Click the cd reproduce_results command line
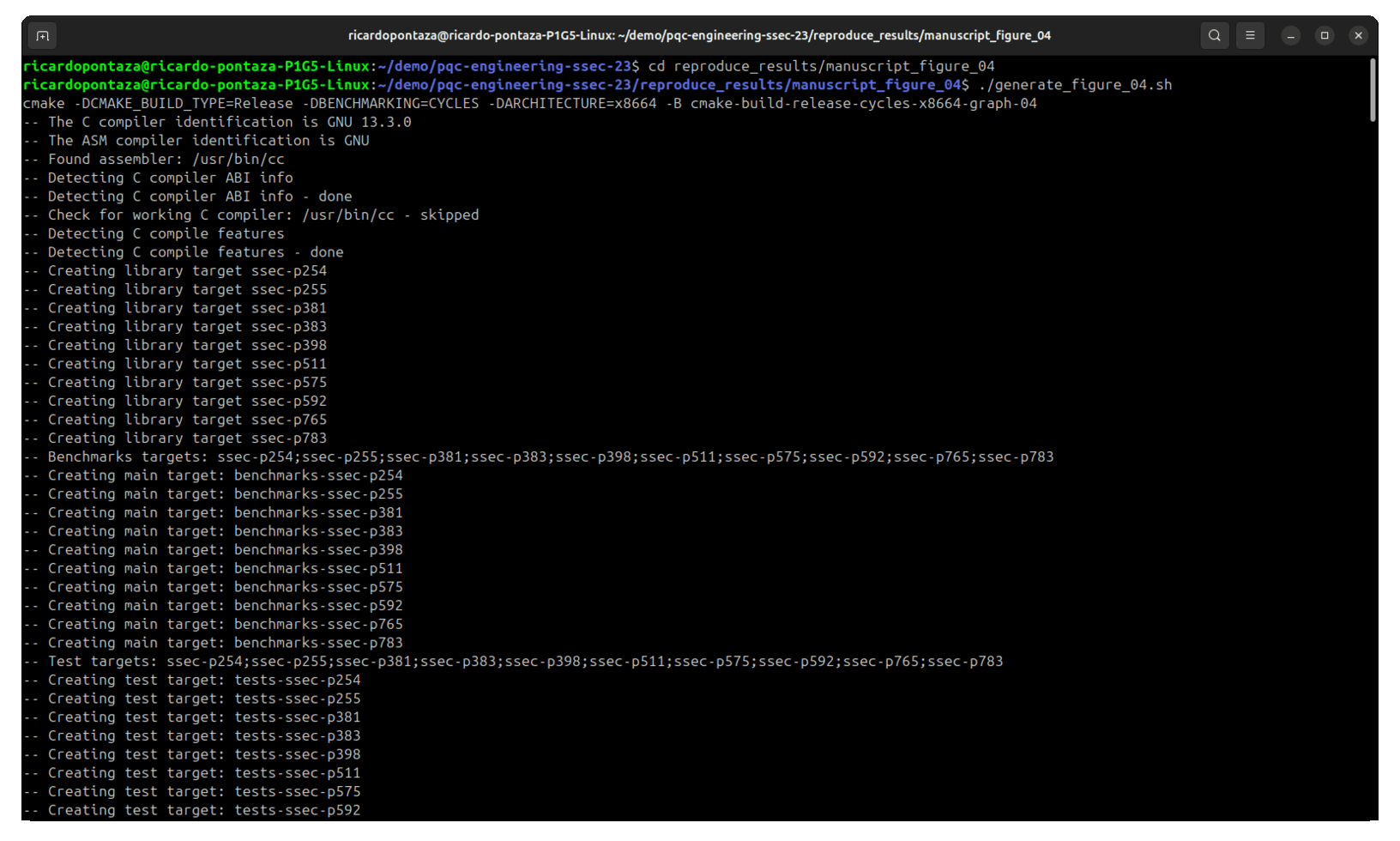The image size is (1400, 841). 509,66
